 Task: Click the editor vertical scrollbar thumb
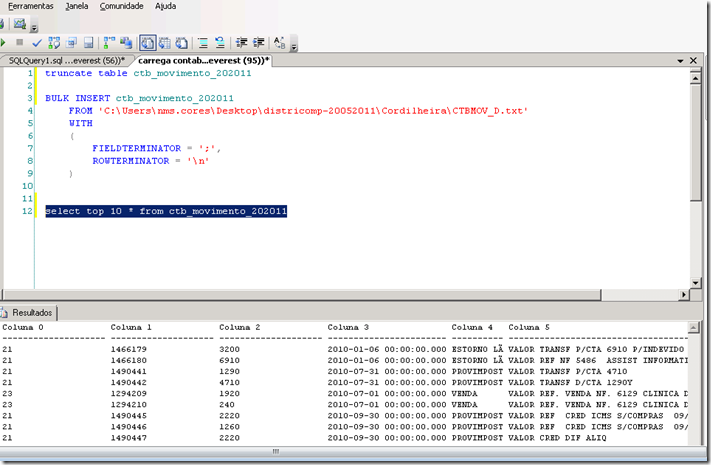(x=695, y=142)
